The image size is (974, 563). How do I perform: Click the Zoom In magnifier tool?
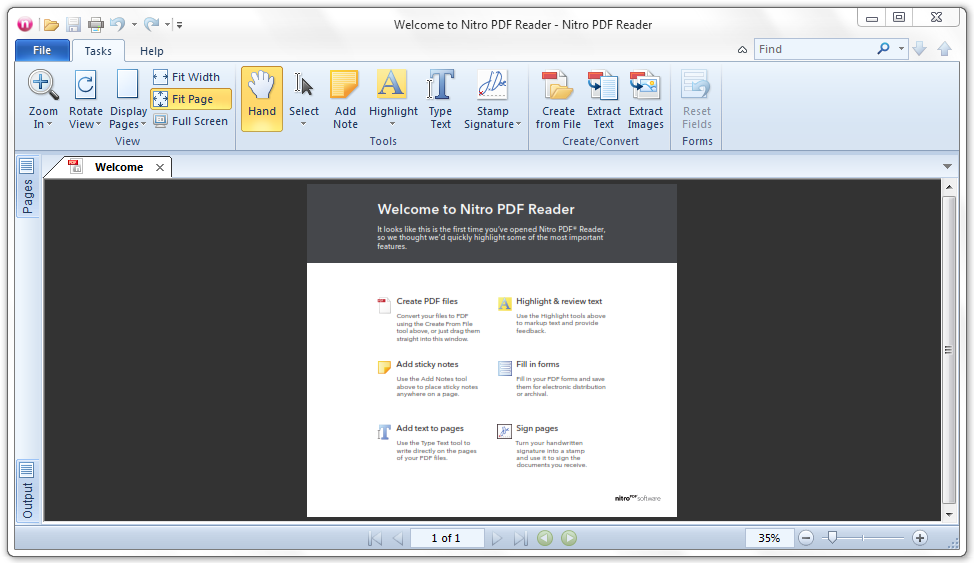point(43,86)
